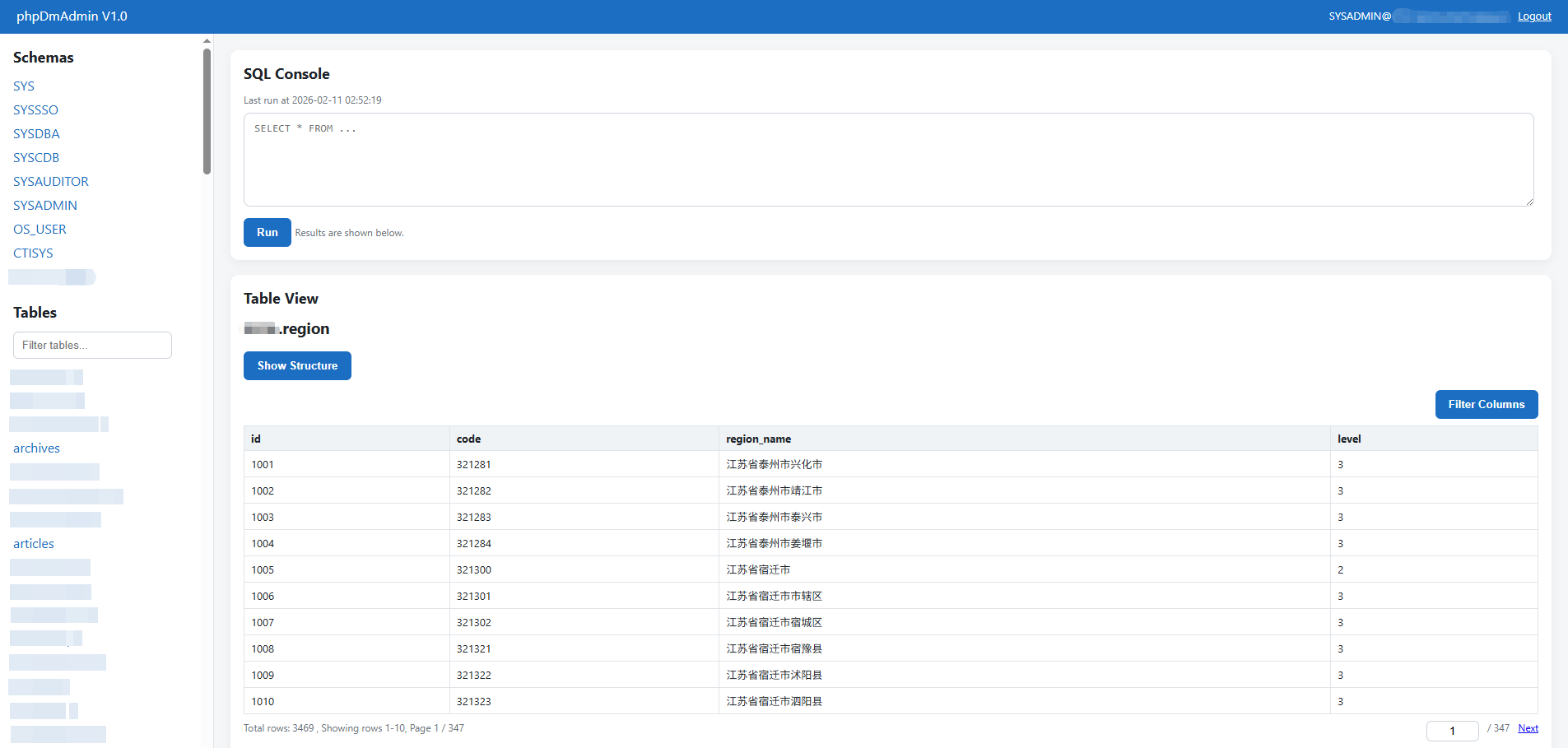Viewport: 1568px width, 748px height.
Task: Open the Filter Columns panel
Action: click(x=1486, y=404)
